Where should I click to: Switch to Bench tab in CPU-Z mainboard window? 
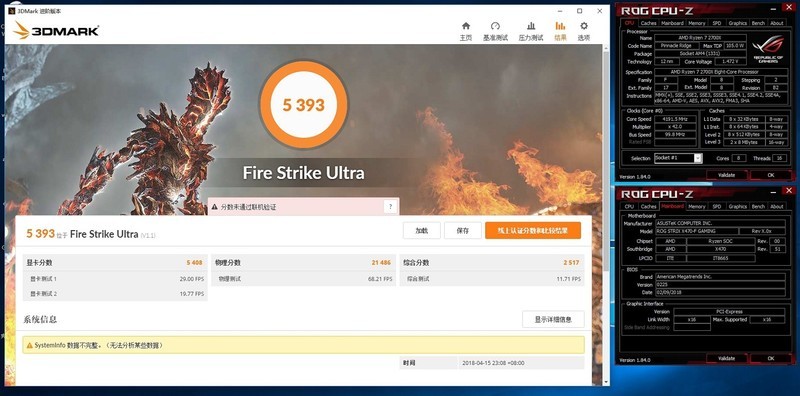758,206
